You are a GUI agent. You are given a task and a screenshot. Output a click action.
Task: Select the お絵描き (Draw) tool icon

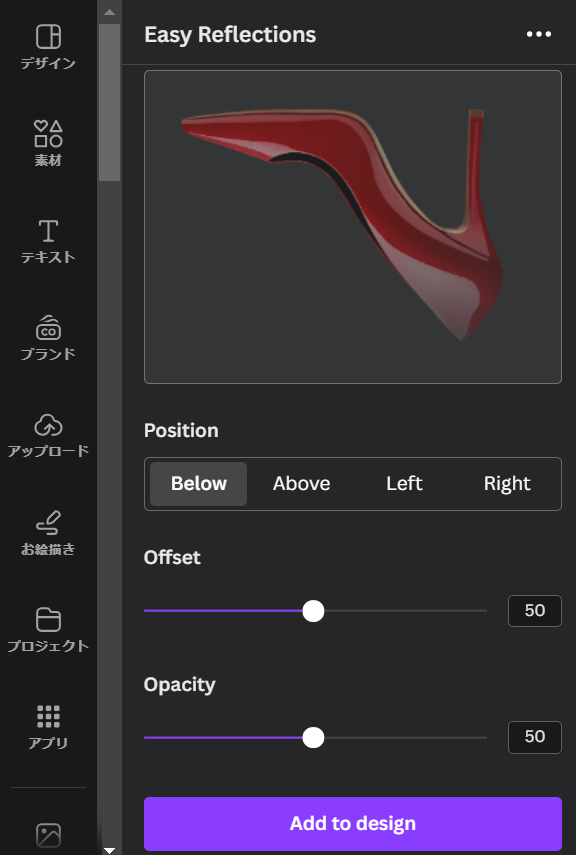[x=48, y=522]
